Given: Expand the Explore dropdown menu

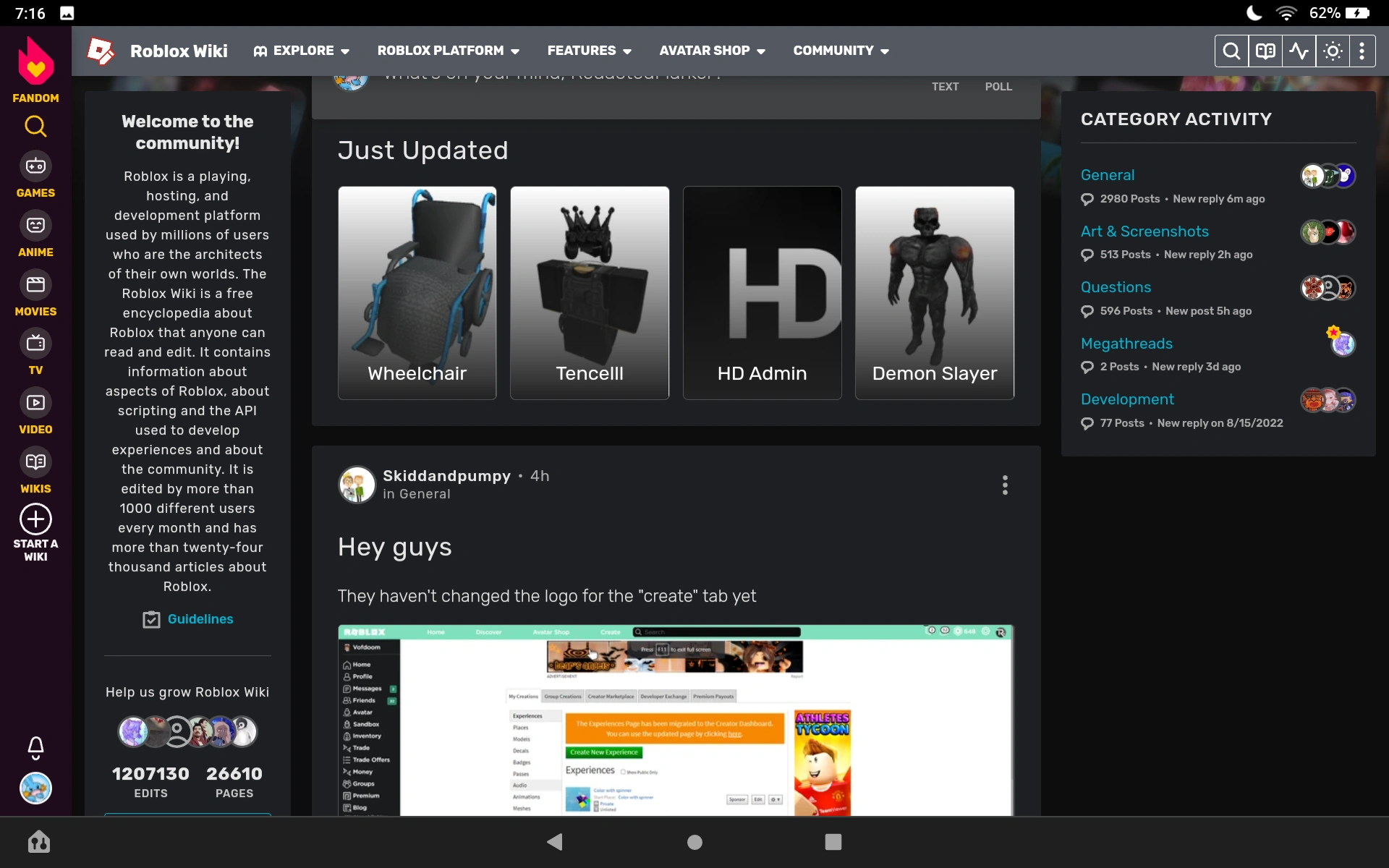Looking at the screenshot, I should (x=302, y=51).
